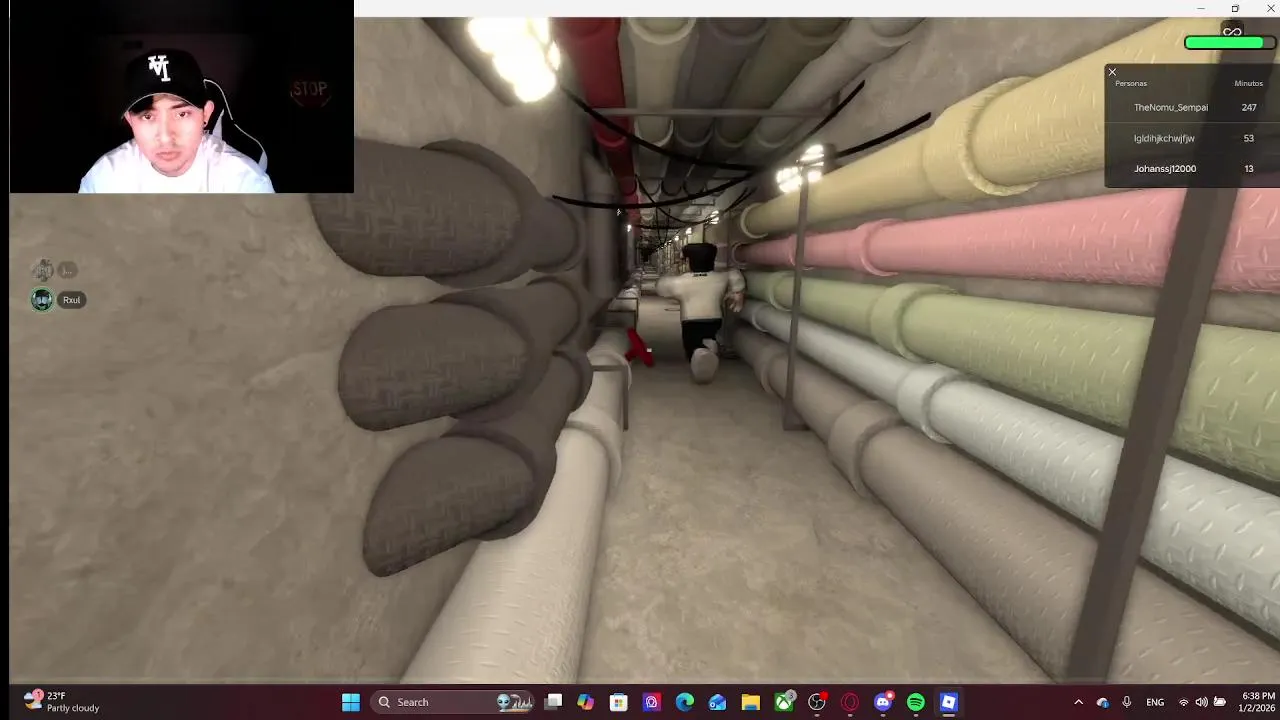Click the Rxul voice chat label
1280x720 pixels.
[71, 300]
